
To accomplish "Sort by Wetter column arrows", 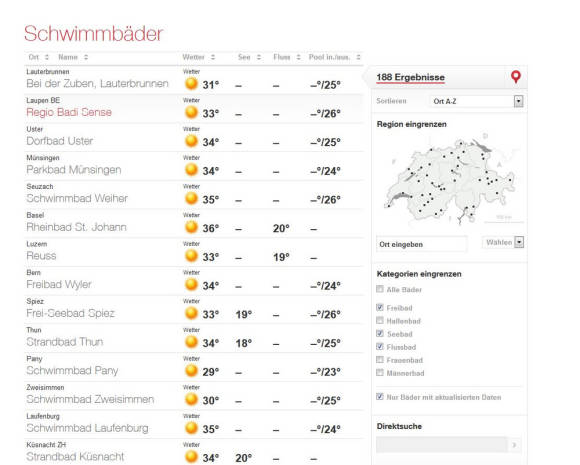I will [213, 57].
